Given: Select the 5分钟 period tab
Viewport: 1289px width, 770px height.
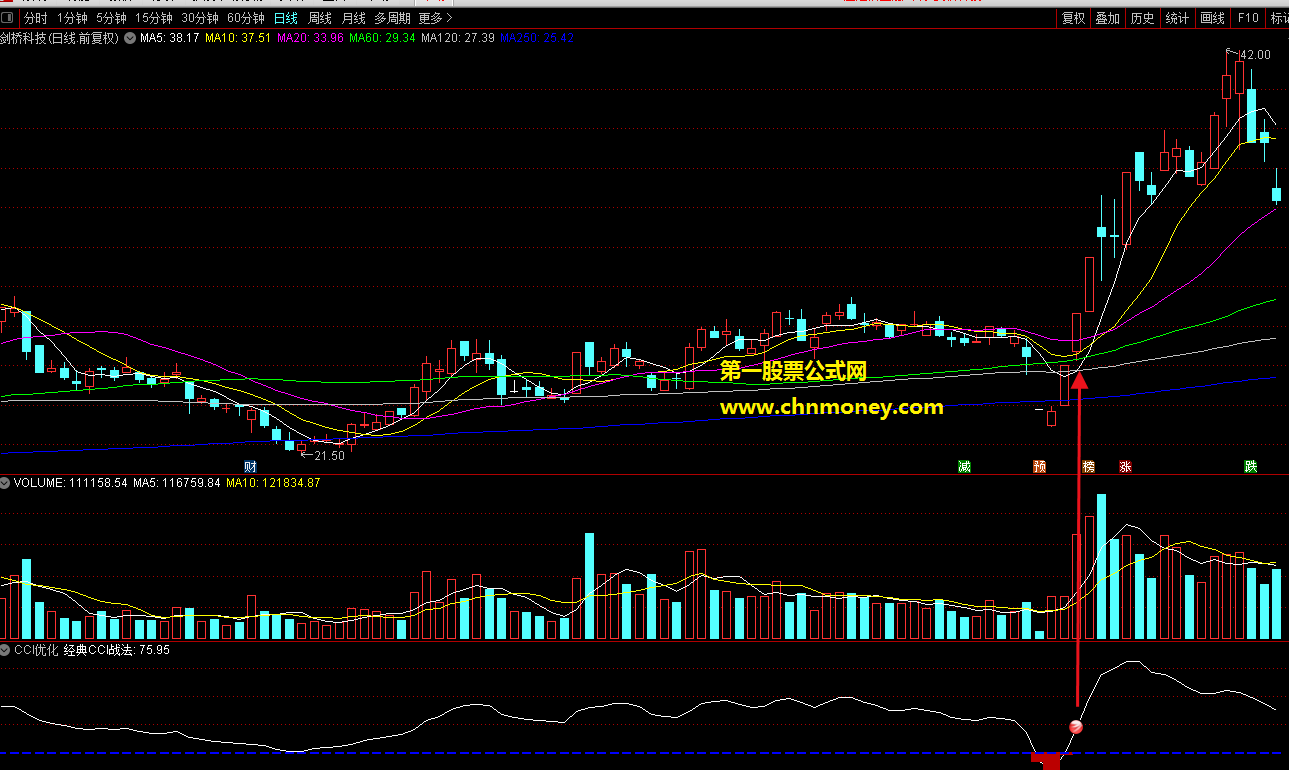Looking at the screenshot, I should click(x=111, y=18).
